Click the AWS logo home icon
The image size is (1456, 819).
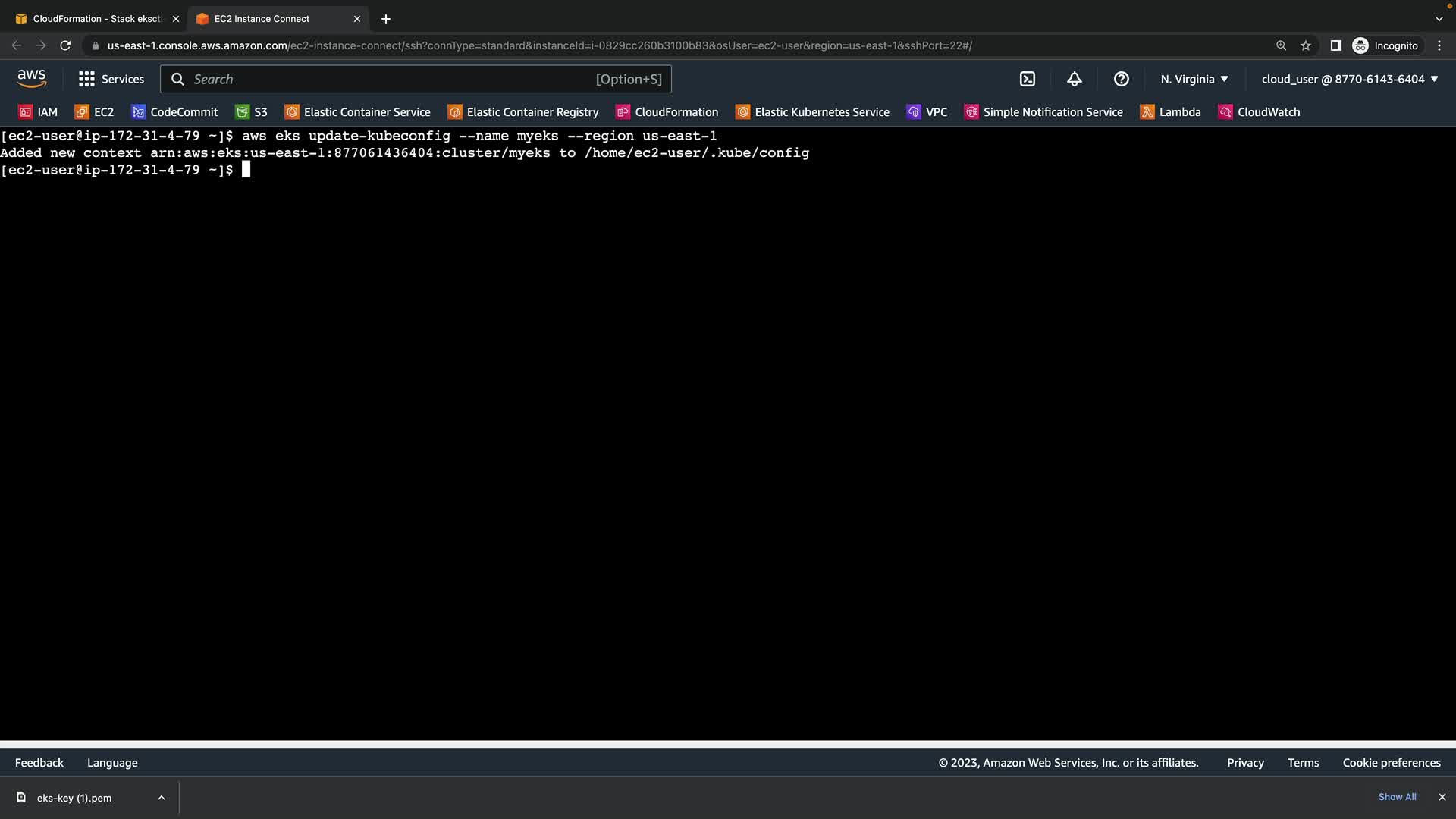click(31, 78)
